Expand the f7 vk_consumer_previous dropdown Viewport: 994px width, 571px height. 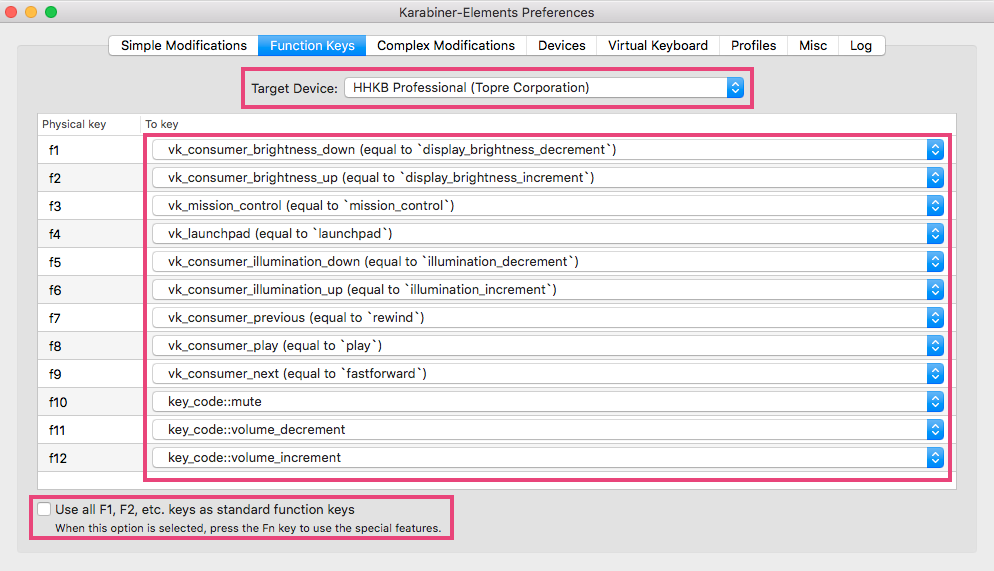pos(548,318)
